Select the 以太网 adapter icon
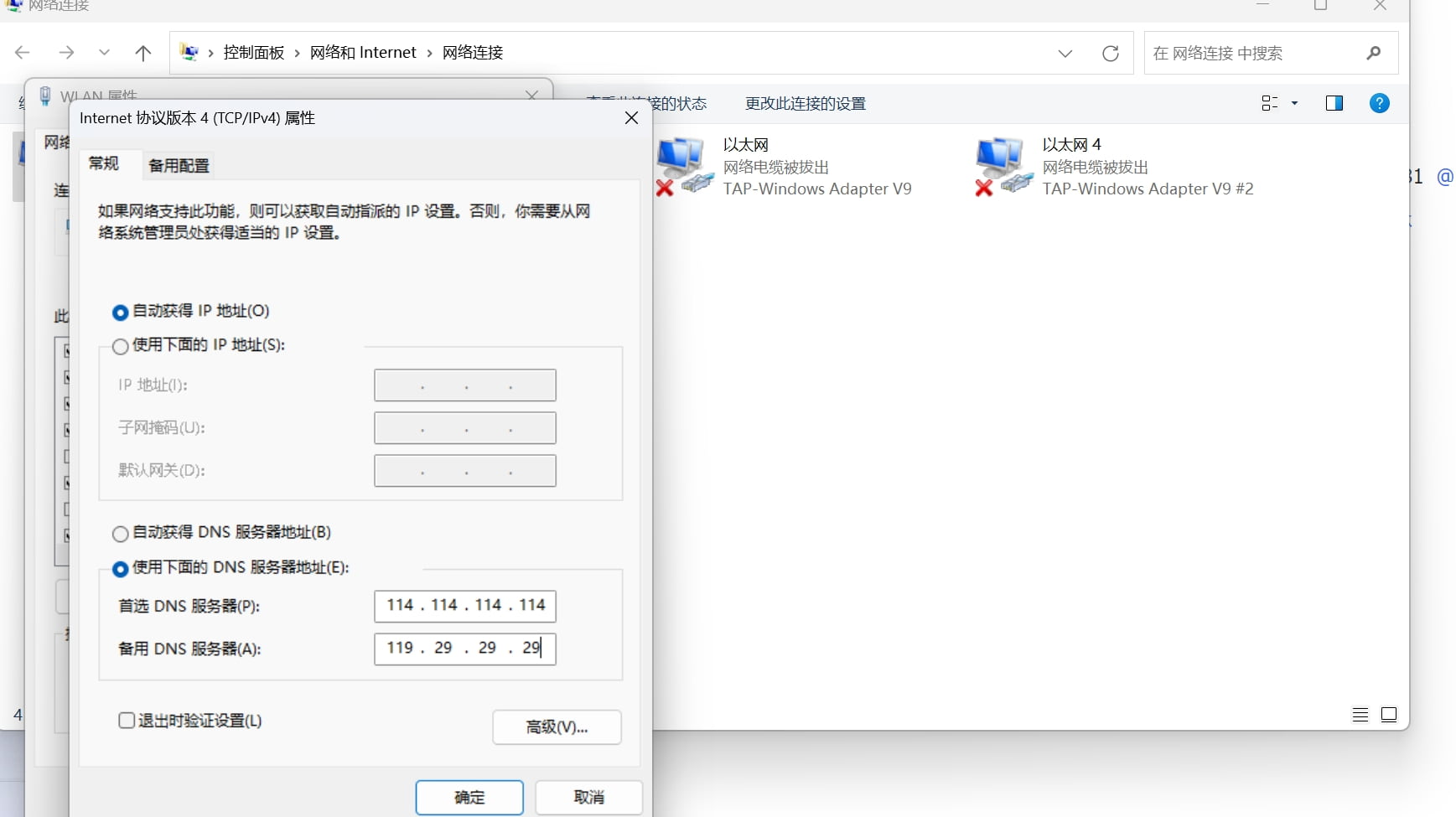Viewport: 1456px width, 817px height. click(x=680, y=166)
